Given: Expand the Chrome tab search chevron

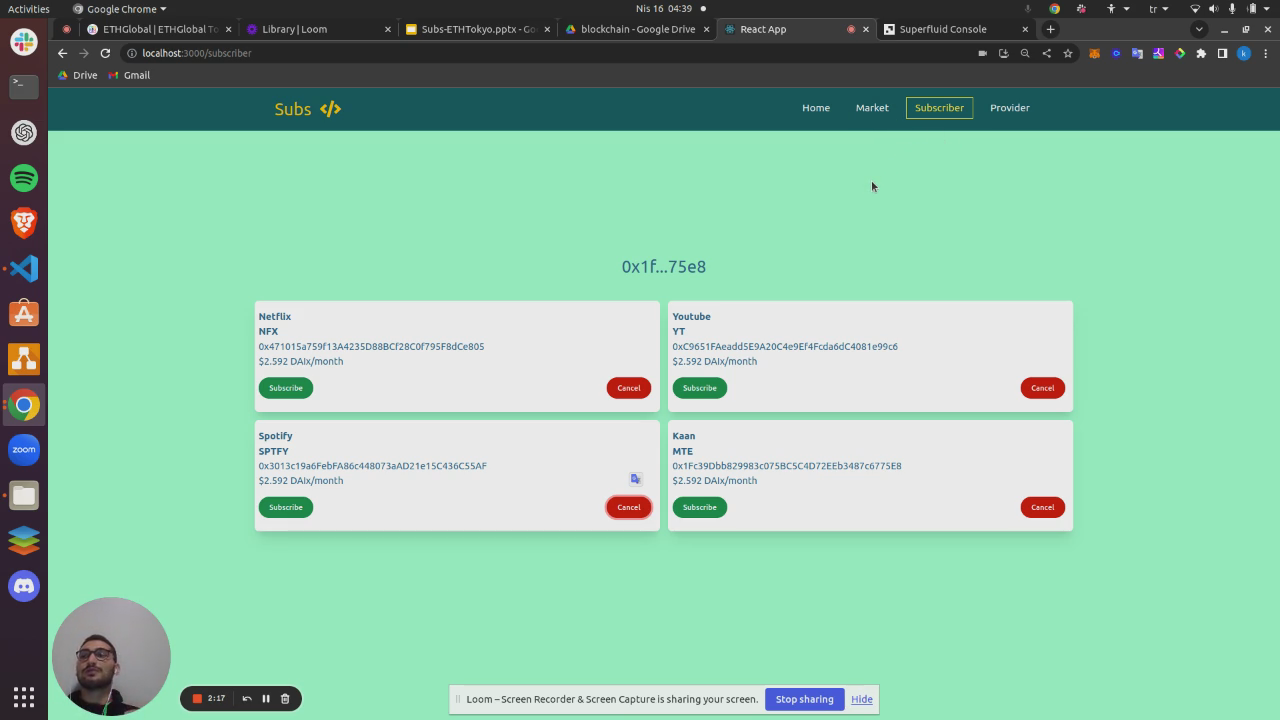Looking at the screenshot, I should click(1199, 29).
